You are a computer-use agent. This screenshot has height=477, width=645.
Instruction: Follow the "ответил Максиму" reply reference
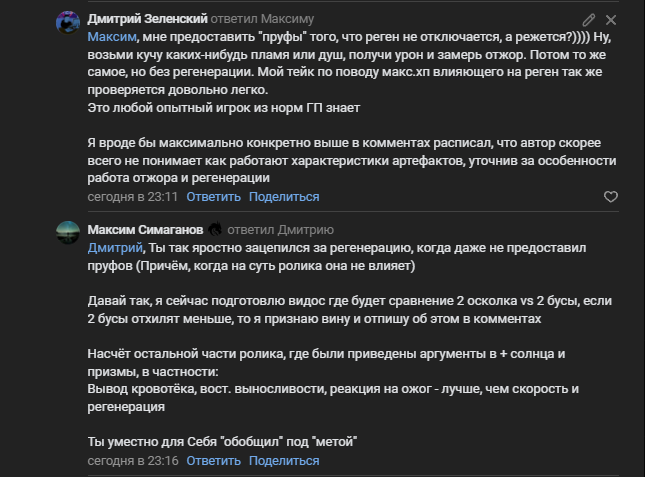pos(262,19)
